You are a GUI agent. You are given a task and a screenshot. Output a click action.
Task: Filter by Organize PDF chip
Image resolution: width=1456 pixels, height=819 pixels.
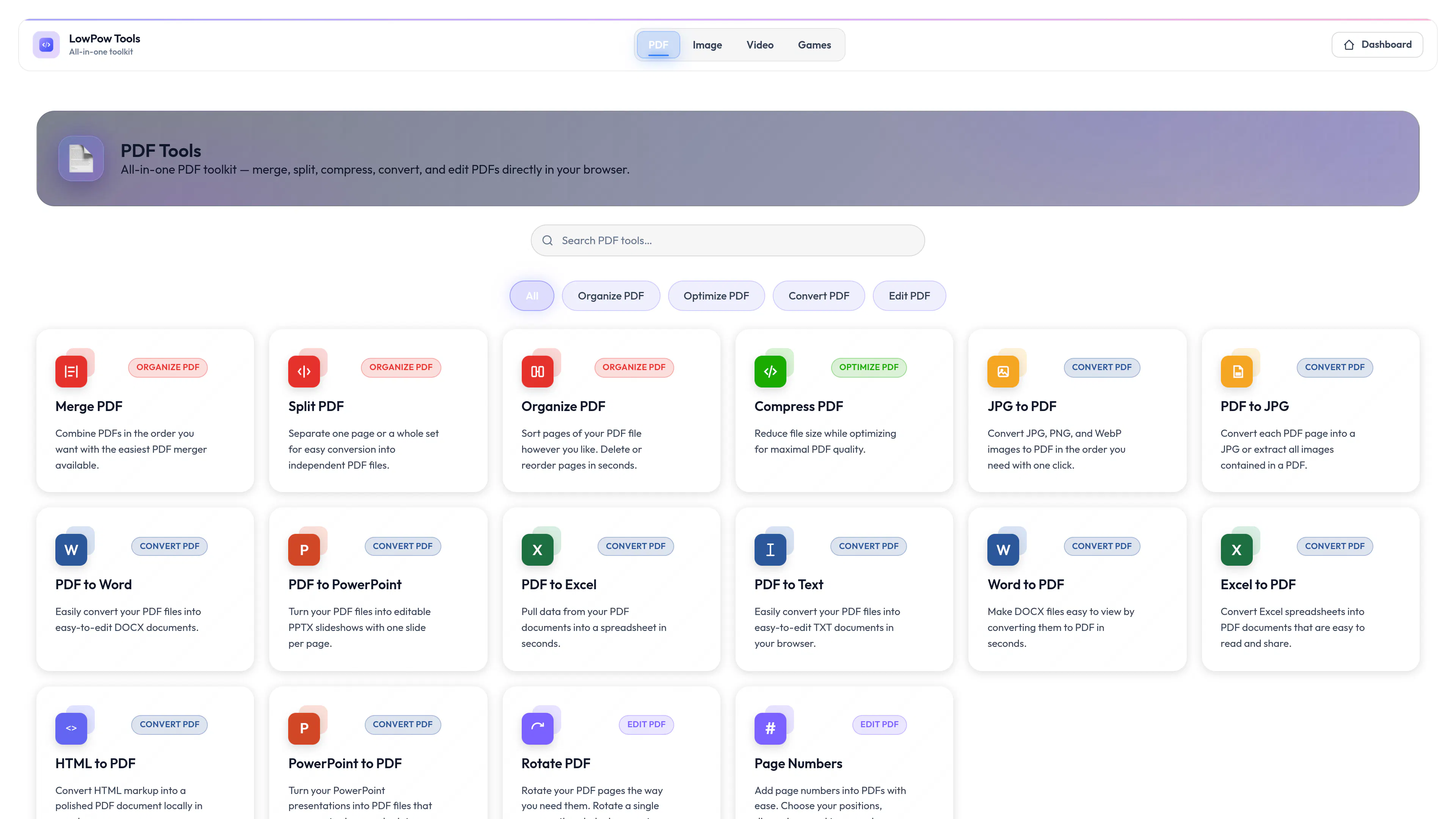click(x=611, y=296)
